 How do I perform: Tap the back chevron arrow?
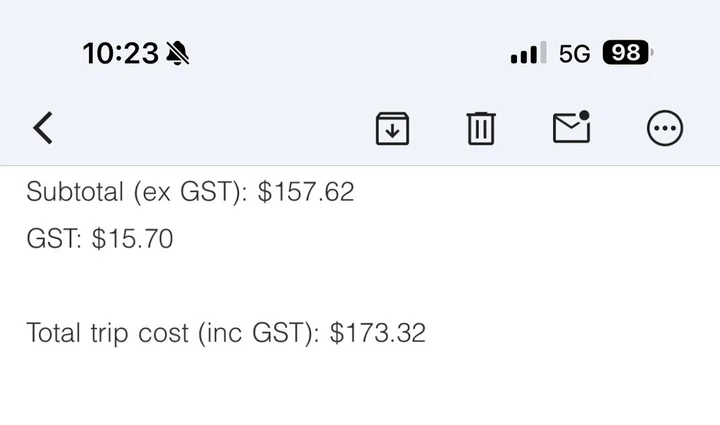tap(43, 128)
